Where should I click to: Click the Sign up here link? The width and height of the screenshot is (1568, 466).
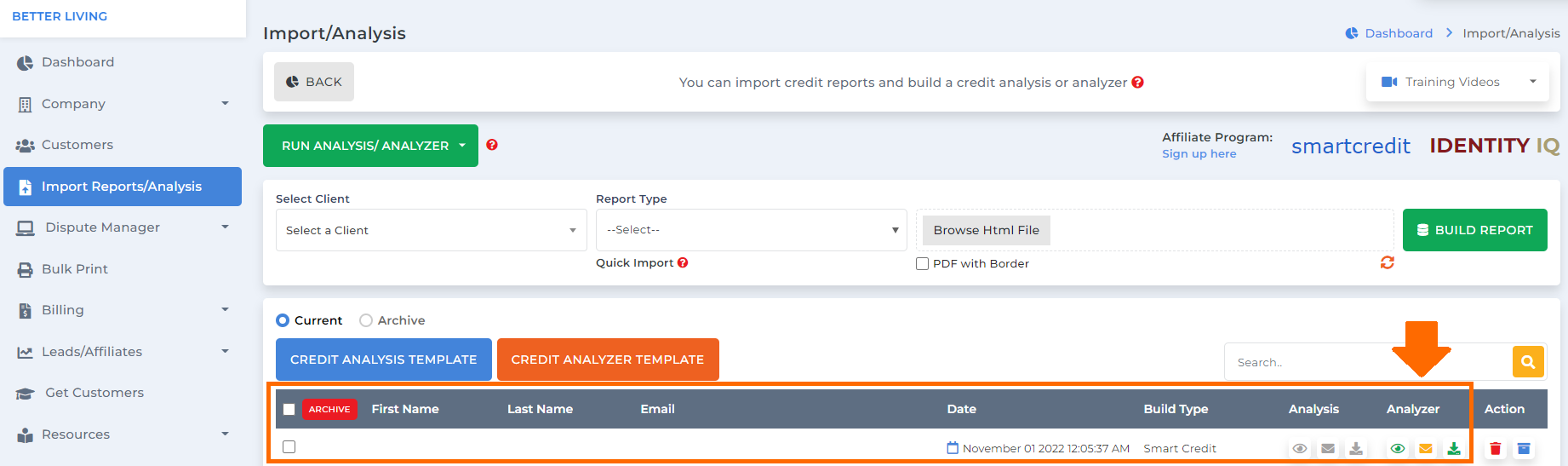pyautogui.click(x=1199, y=154)
